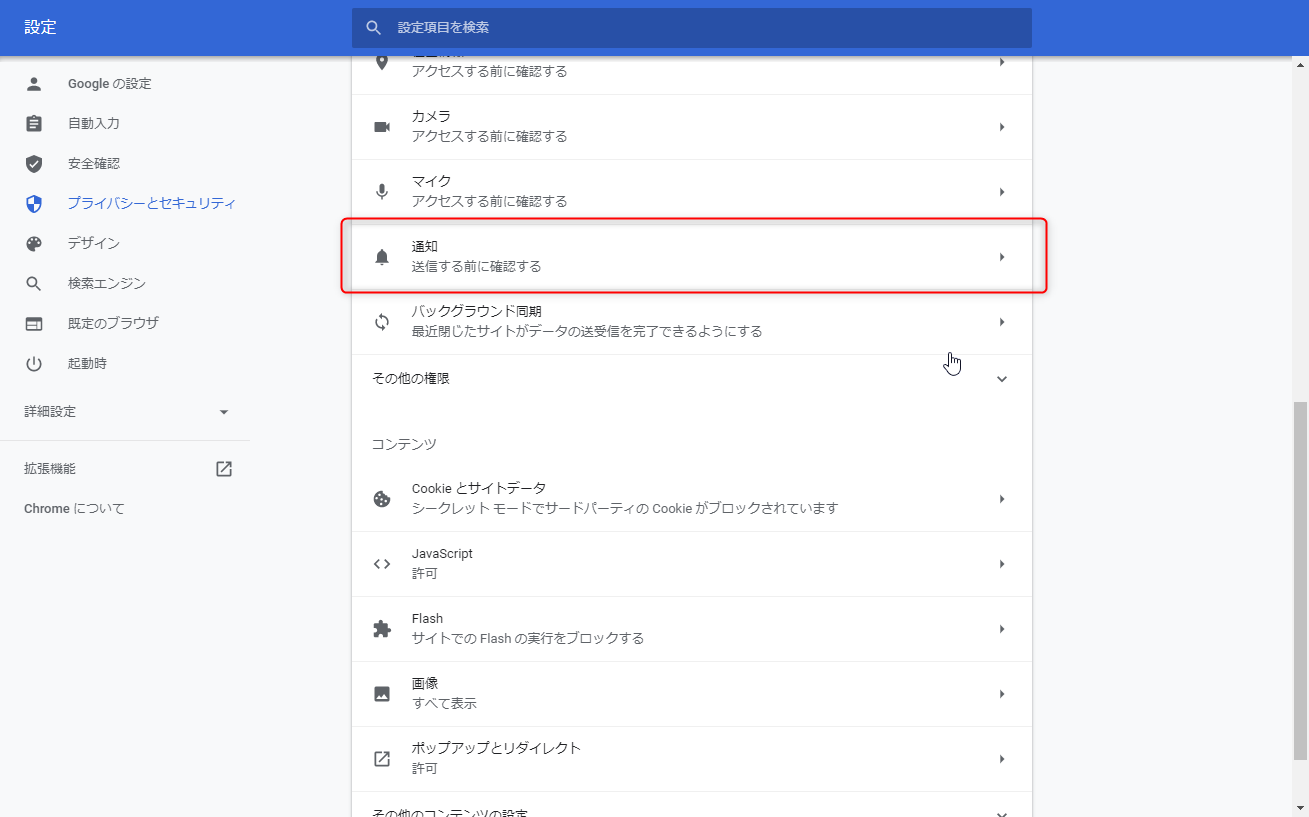1309x817 pixels.
Task: Click the palette icon for デザイン
Action: tap(34, 244)
